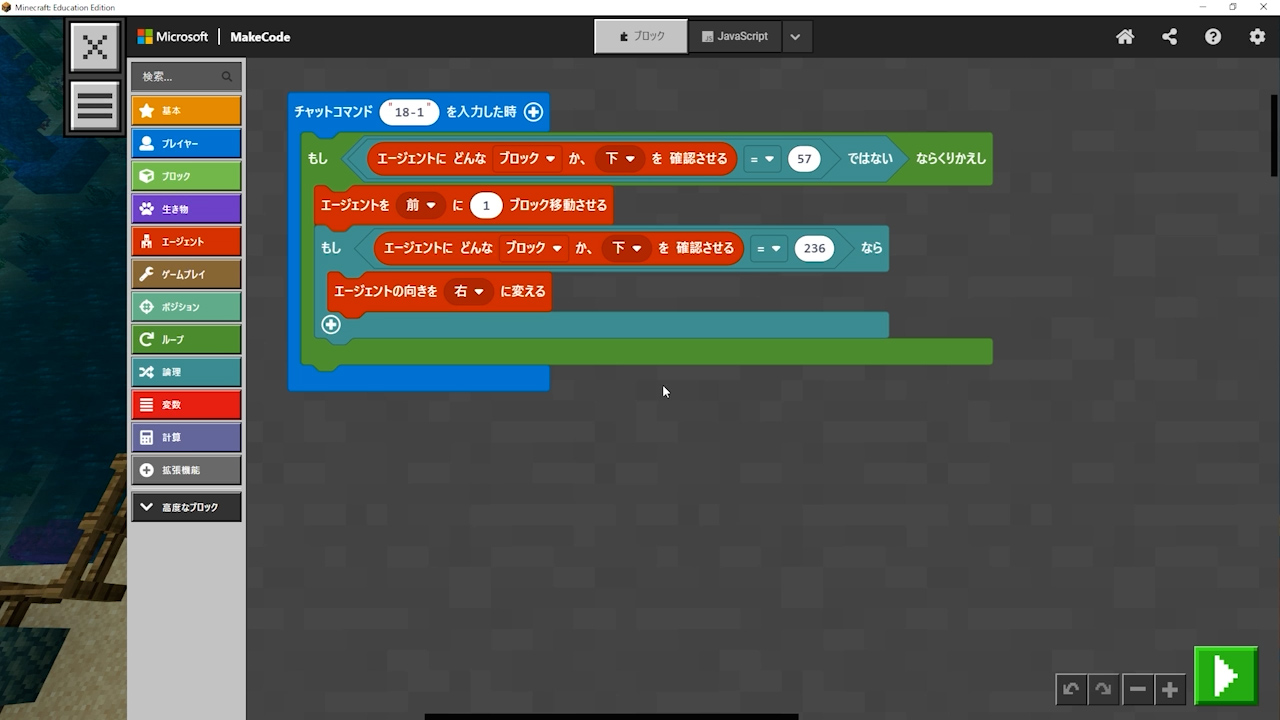This screenshot has width=1280, height=720.
Task: Zoom in with the plus button
Action: tap(1170, 689)
